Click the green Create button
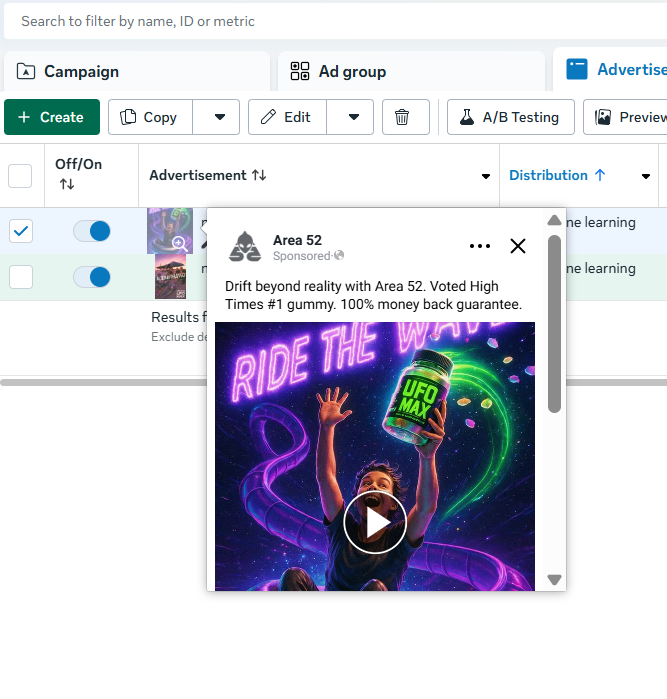The image size is (667, 699). [x=52, y=117]
